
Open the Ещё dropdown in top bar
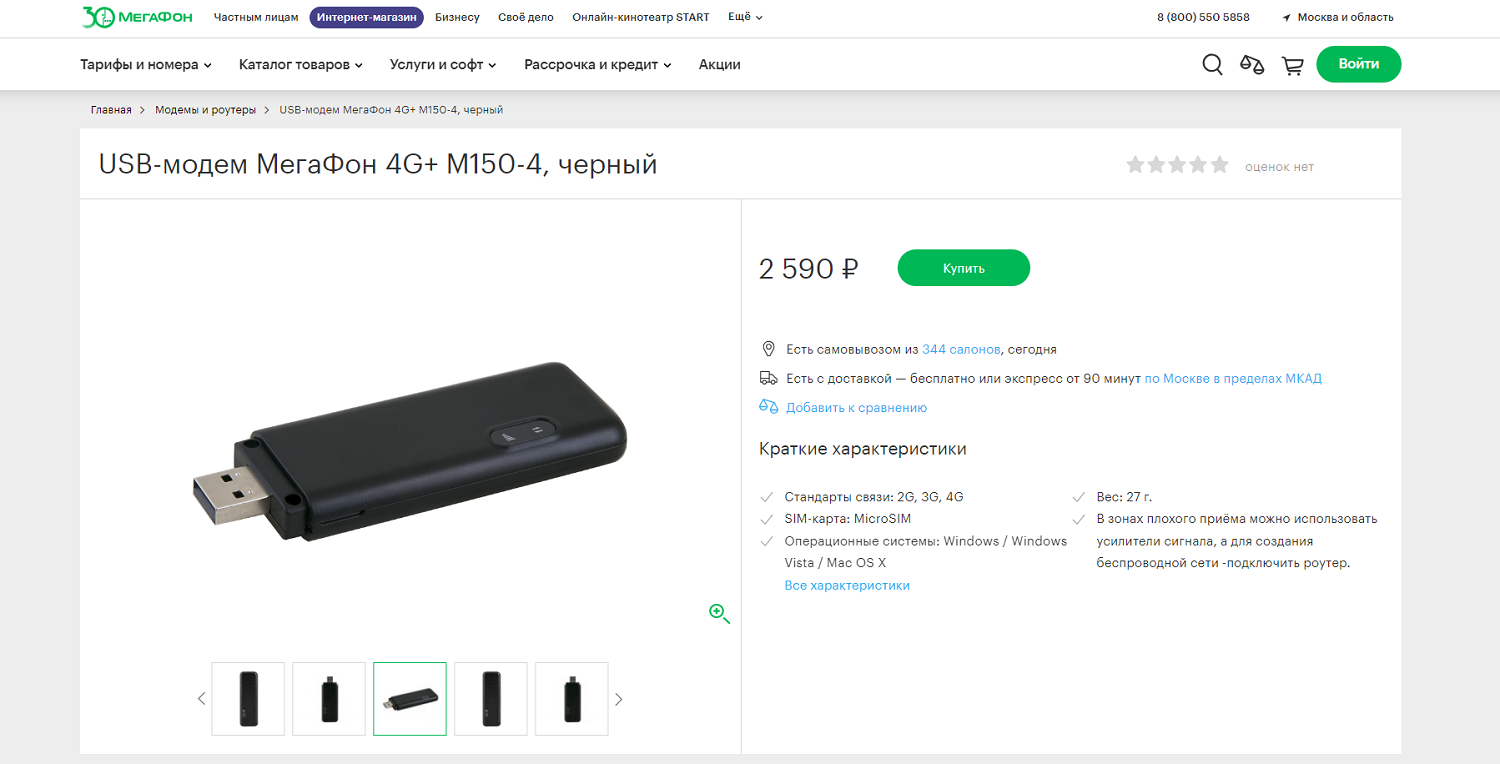745,17
